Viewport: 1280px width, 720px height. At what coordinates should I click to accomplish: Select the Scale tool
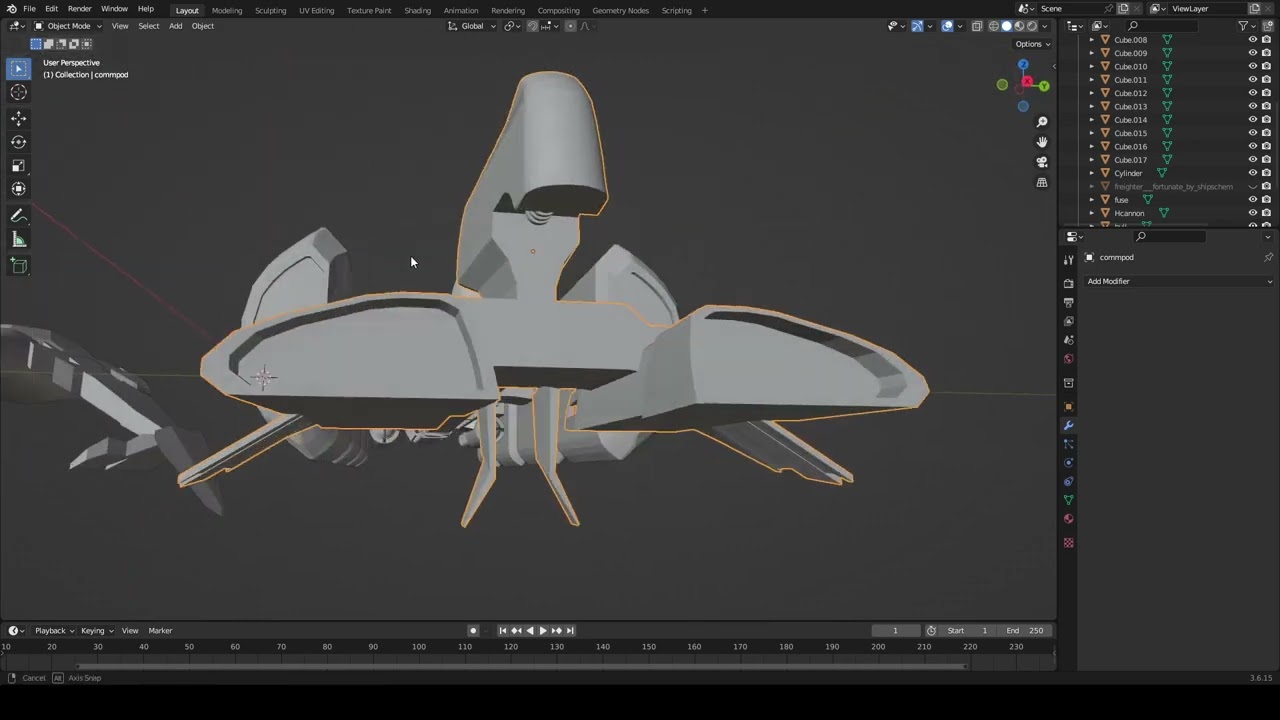tap(18, 166)
